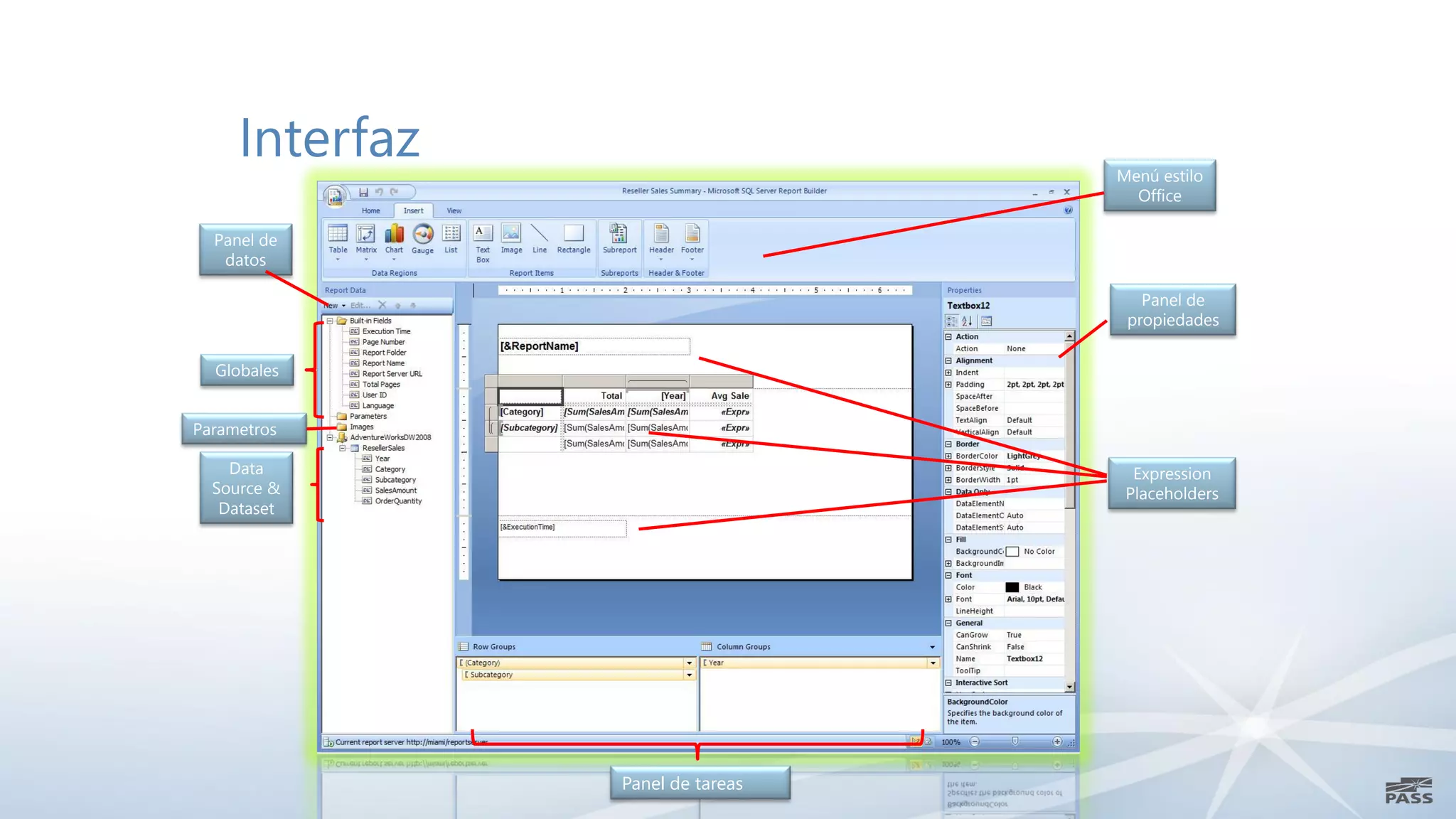Switch to the Home ribbon tab
Screen dimensions: 1456x819
pyautogui.click(x=370, y=211)
